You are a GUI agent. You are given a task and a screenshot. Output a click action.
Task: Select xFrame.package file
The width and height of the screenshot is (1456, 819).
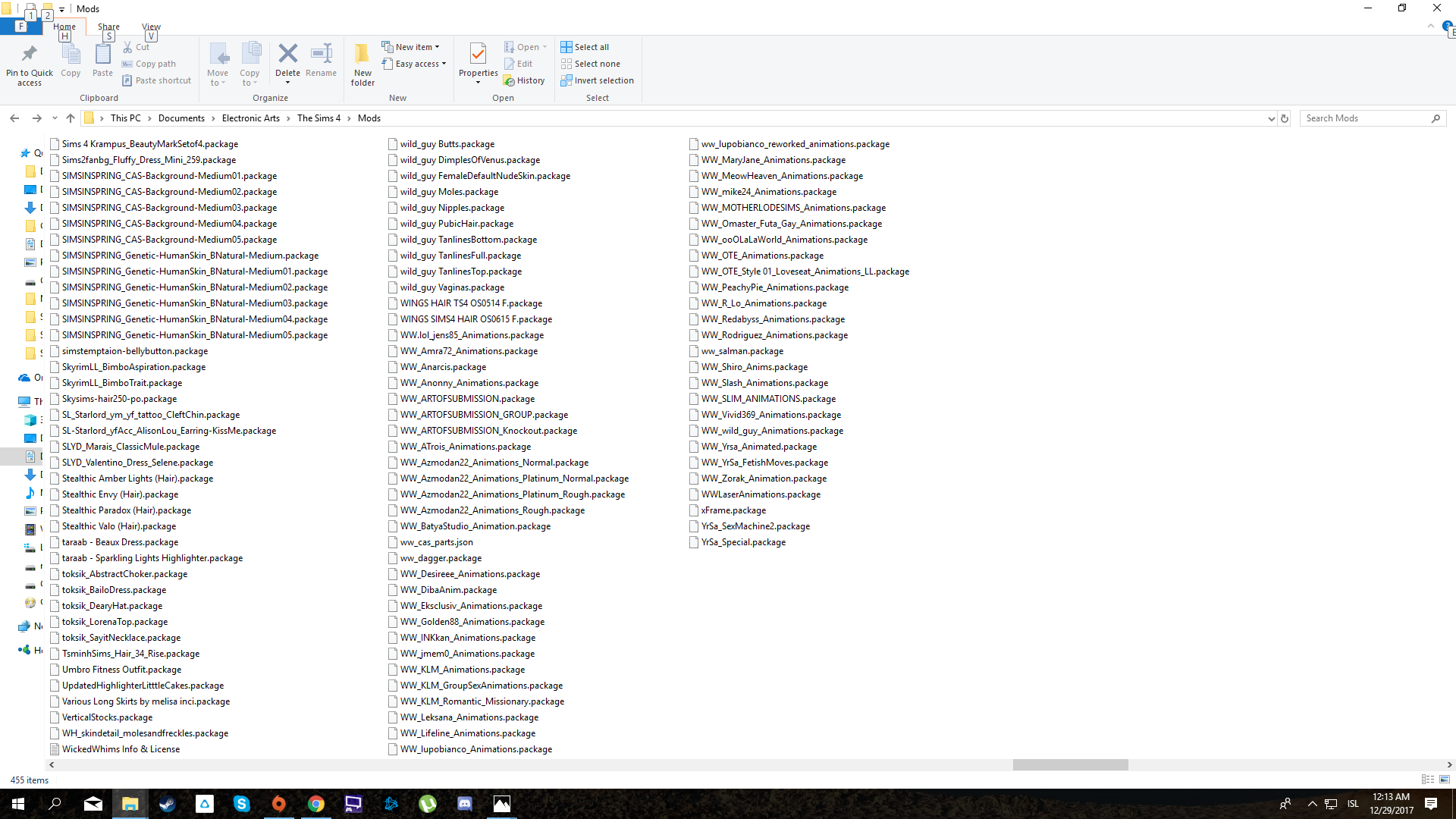[728, 510]
